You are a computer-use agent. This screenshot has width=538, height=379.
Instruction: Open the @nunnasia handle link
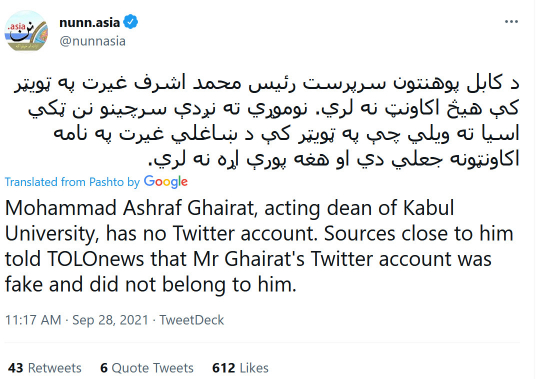pos(92,41)
